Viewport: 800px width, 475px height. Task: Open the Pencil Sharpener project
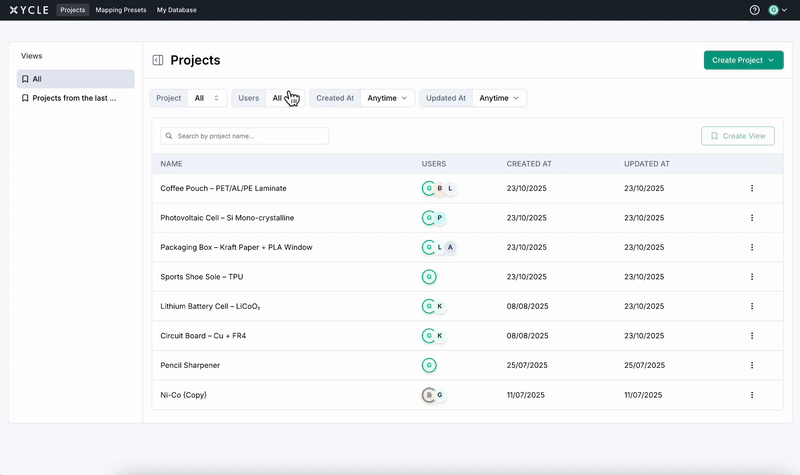(x=190, y=365)
